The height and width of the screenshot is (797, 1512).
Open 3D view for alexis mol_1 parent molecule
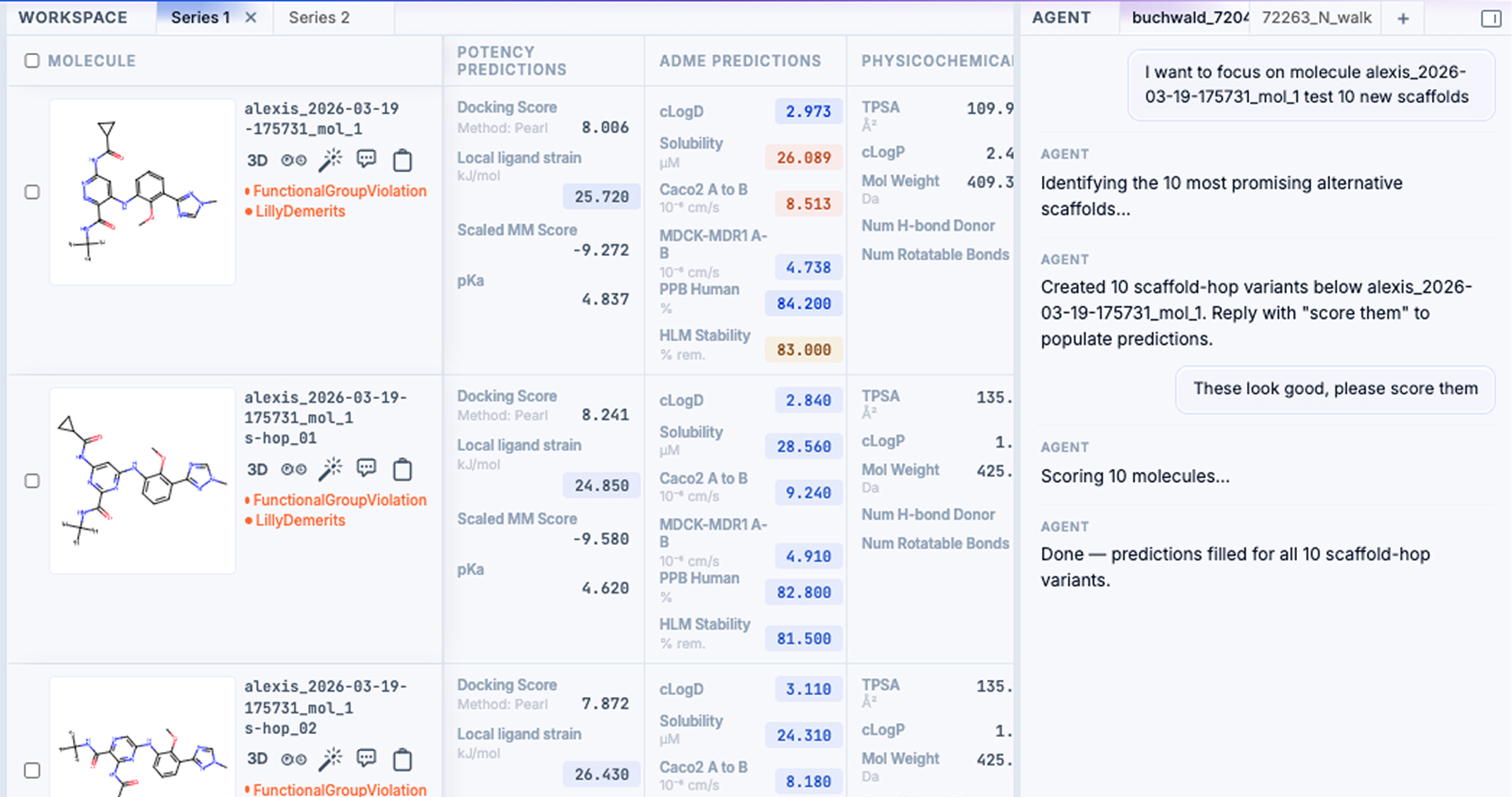(x=258, y=160)
